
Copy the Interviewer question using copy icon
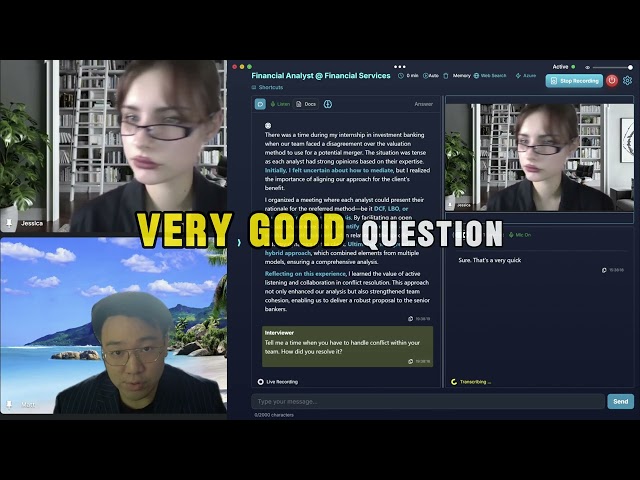tap(411, 361)
